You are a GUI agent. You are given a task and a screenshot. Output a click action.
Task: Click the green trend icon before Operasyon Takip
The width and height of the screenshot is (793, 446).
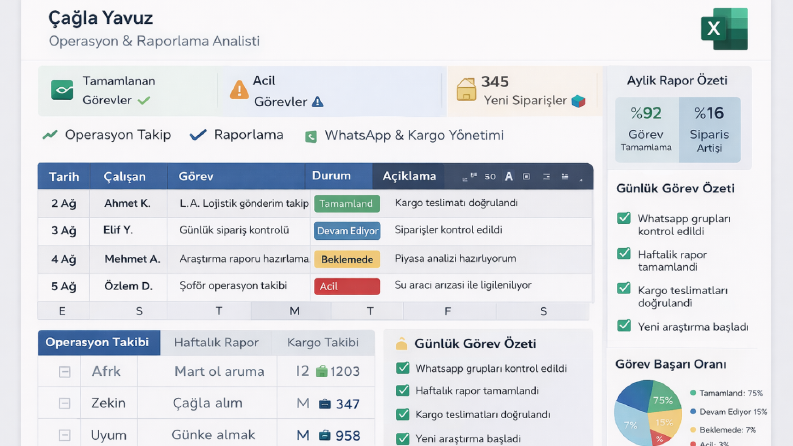pos(50,135)
